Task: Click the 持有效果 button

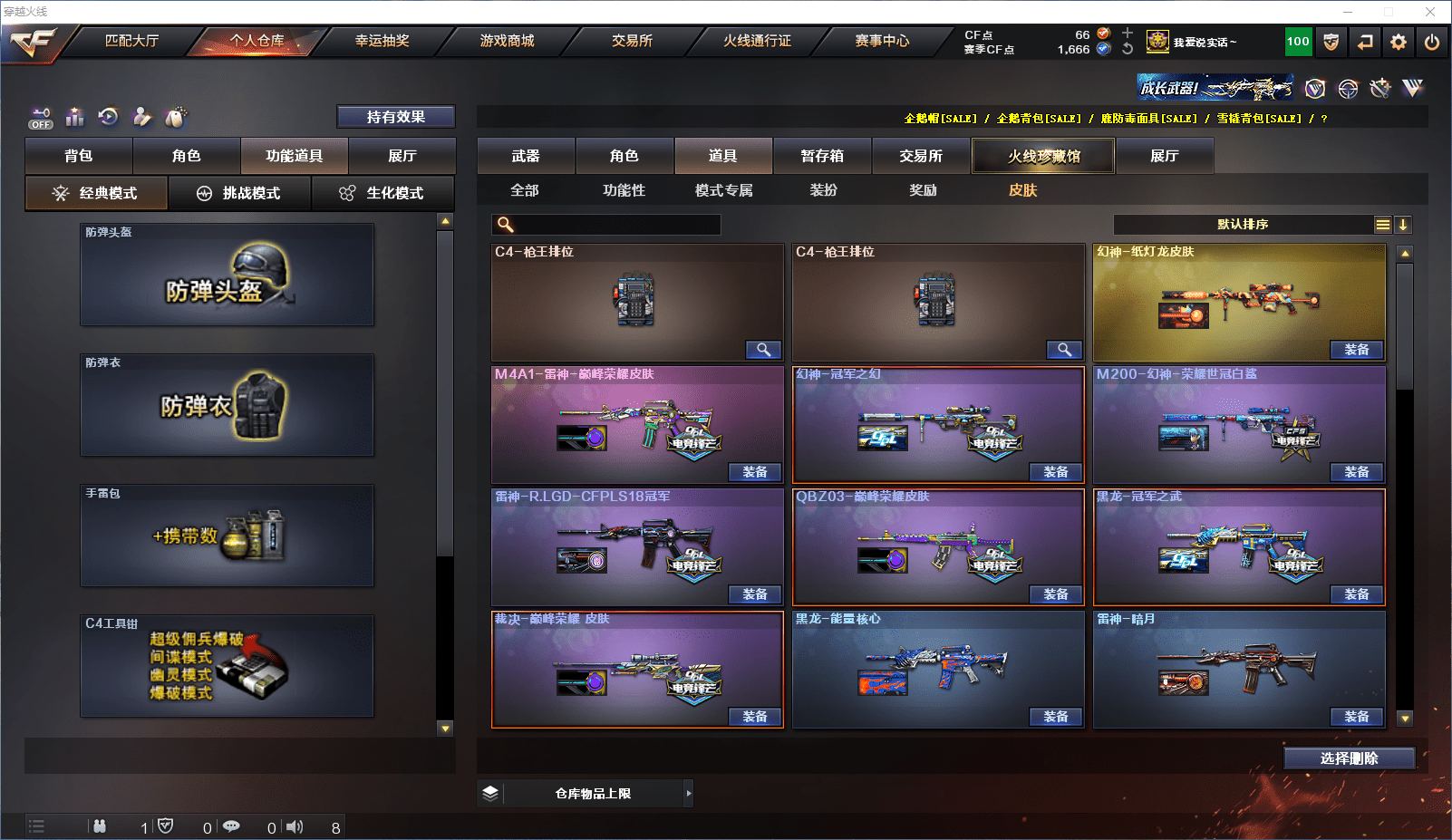Action: pos(396,117)
